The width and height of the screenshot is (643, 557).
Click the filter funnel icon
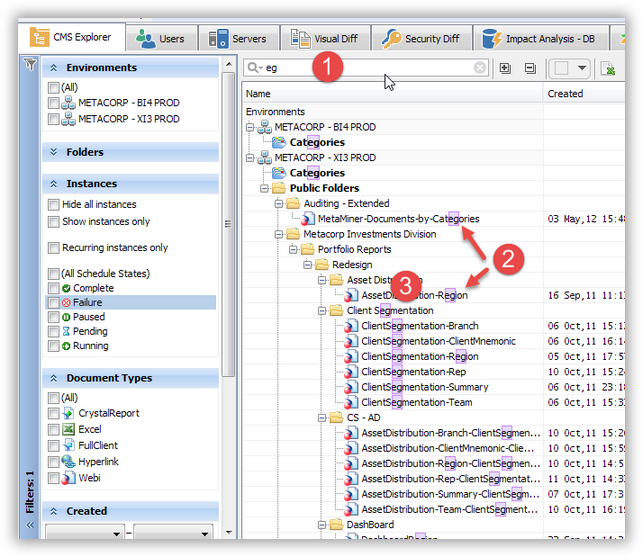30,64
